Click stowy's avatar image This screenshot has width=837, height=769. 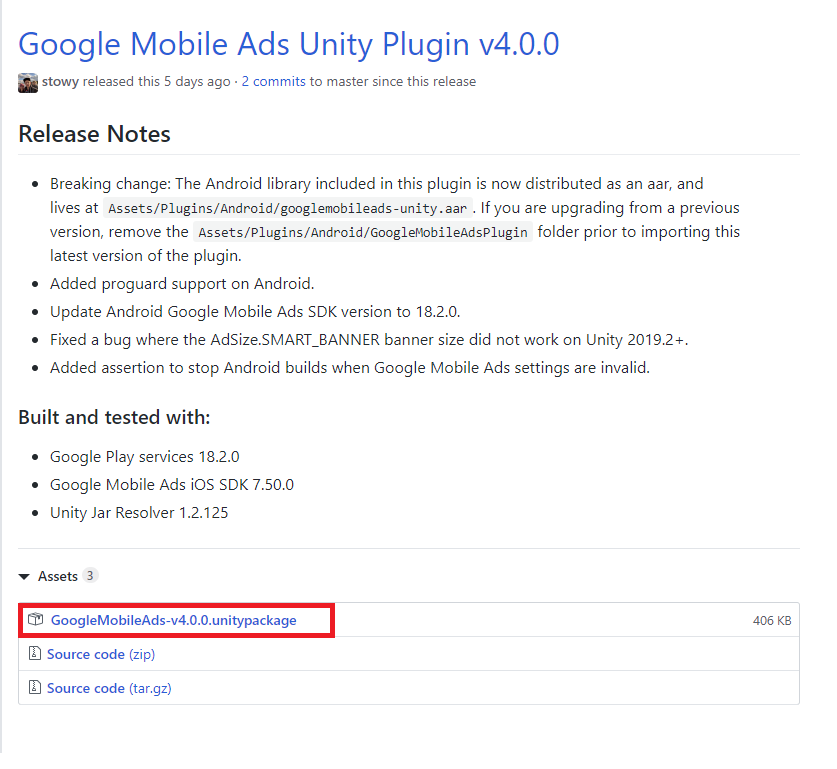pyautogui.click(x=28, y=83)
